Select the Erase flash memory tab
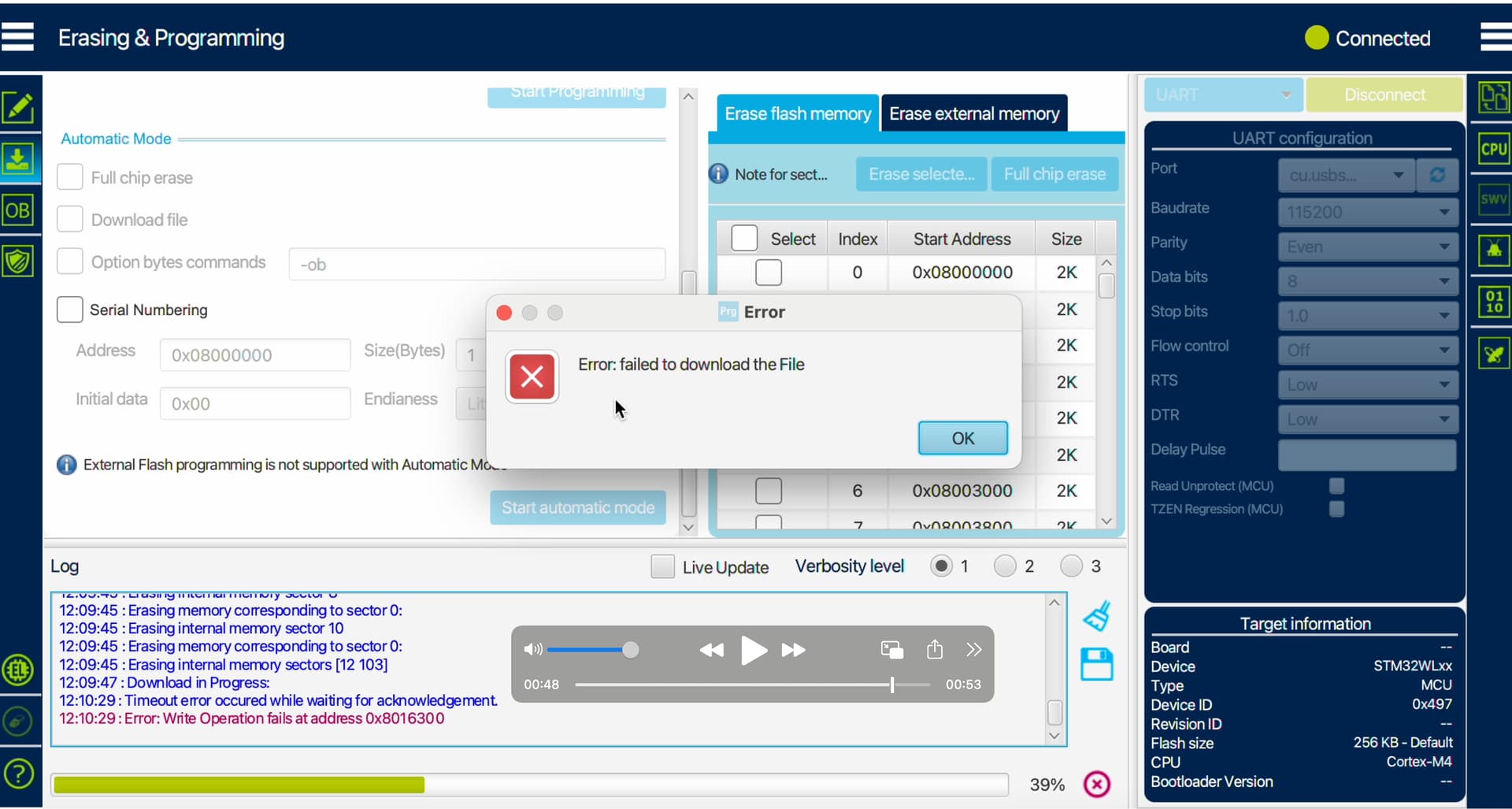Viewport: 1512px width, 809px height. click(797, 114)
